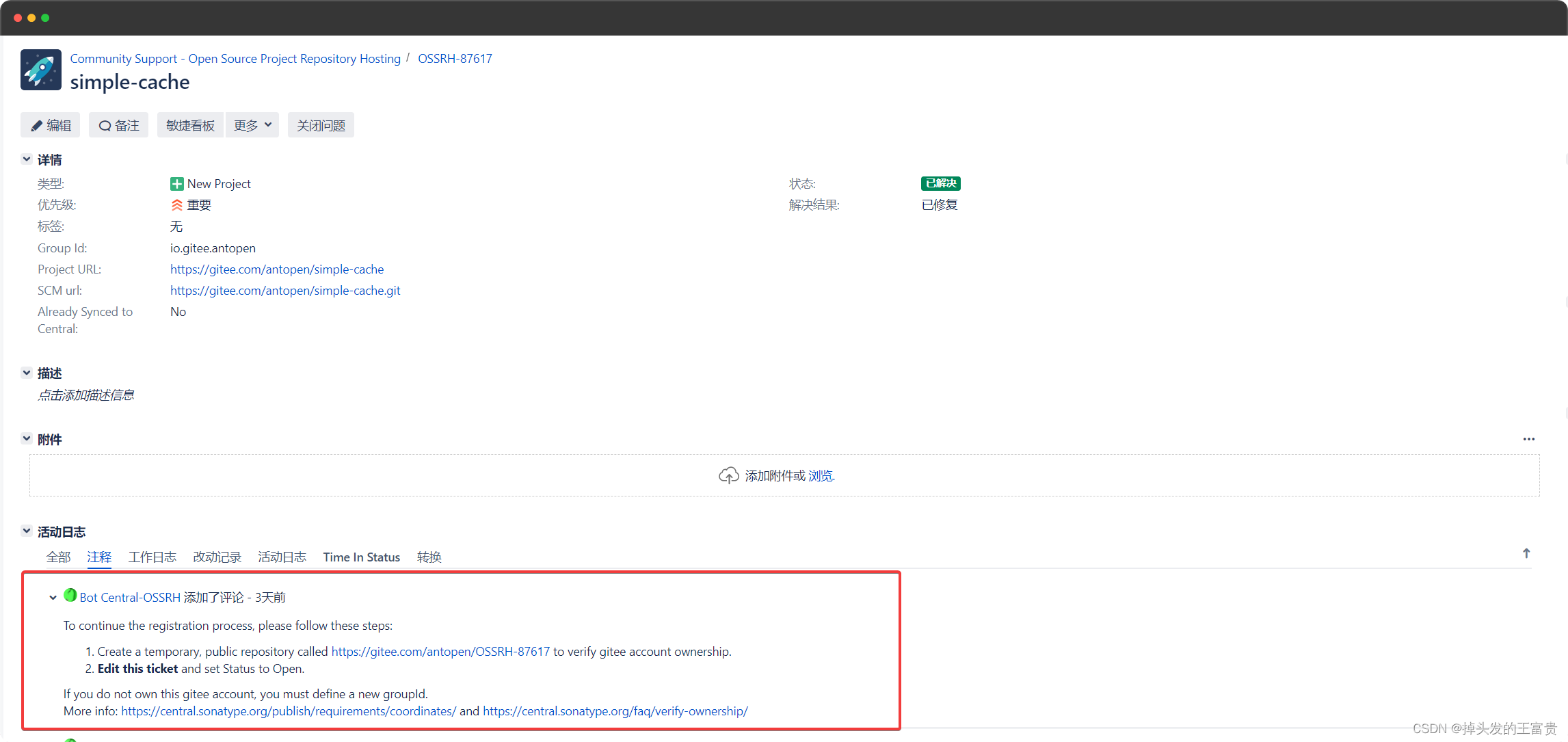The height and width of the screenshot is (742, 1568).
Task: Click the 备注 comment button
Action: click(x=118, y=125)
